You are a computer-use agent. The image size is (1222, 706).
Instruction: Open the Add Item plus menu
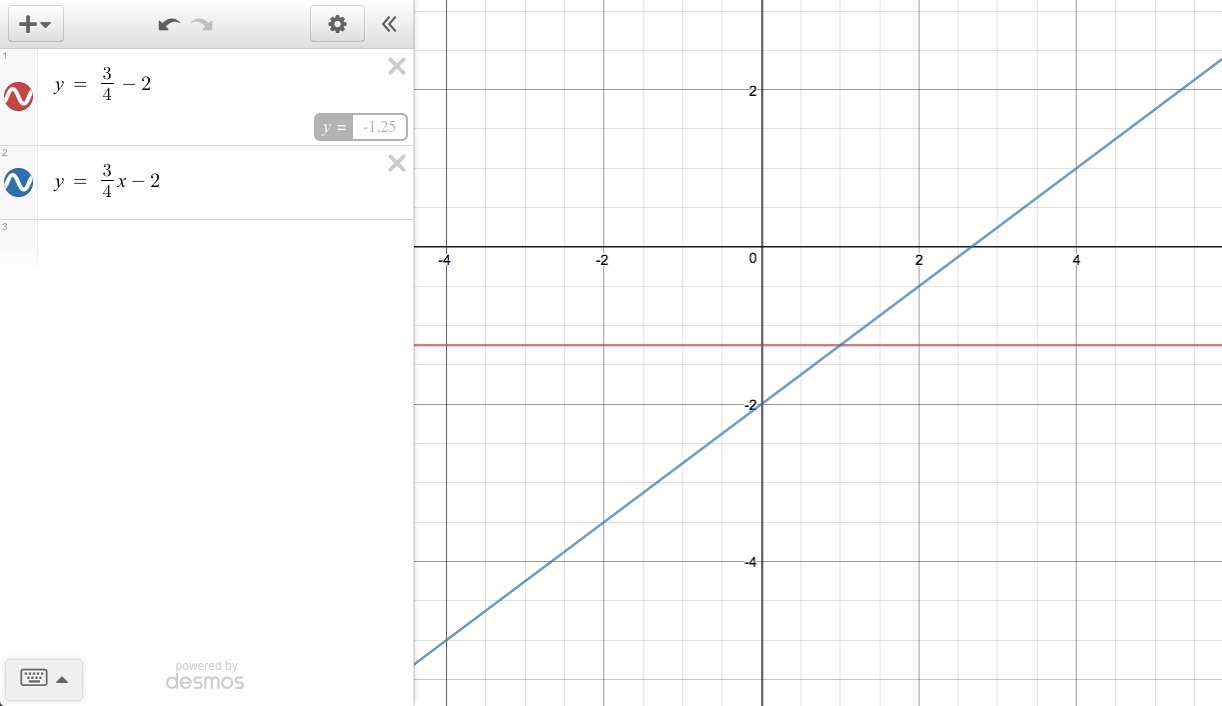pyautogui.click(x=36, y=24)
